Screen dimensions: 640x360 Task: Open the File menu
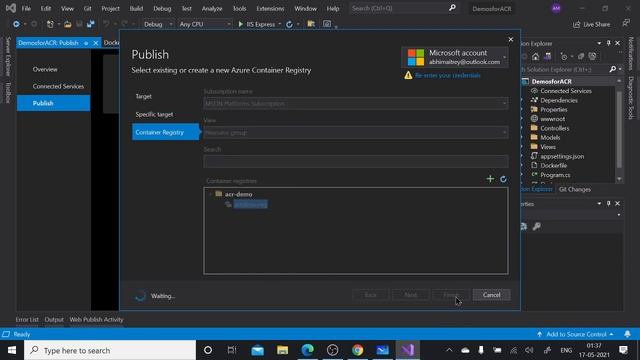tap(26, 8)
